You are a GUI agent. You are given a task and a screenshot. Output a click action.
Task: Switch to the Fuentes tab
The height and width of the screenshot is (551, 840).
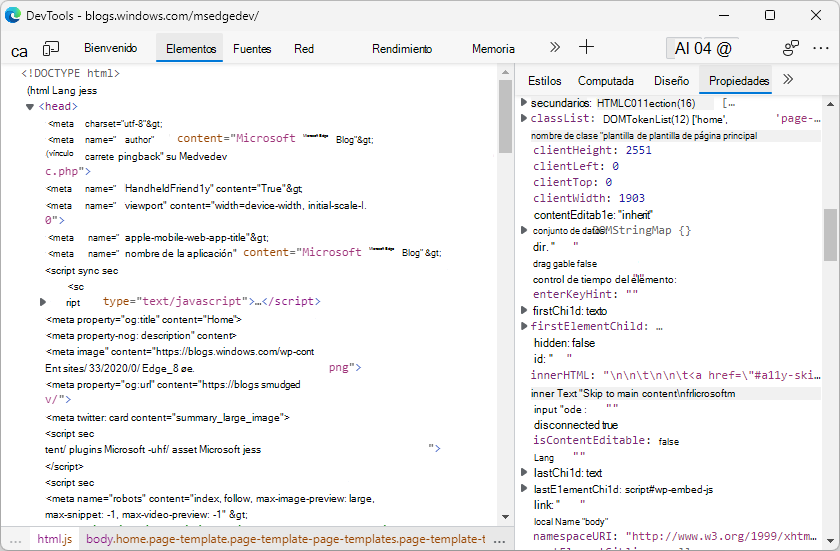(252, 48)
